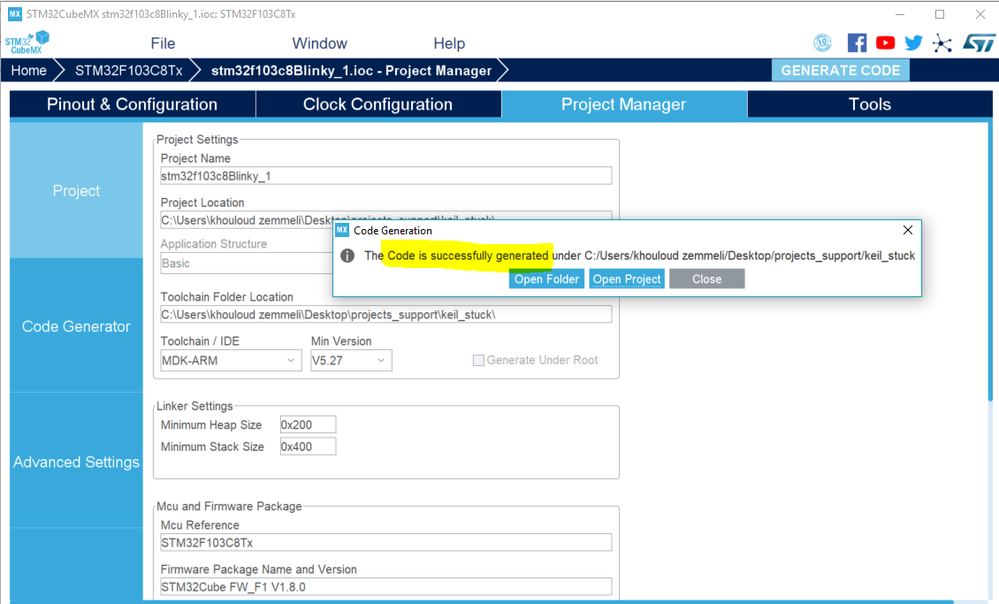999x604 pixels.
Task: Click the Mcu Reference field
Action: click(386, 543)
